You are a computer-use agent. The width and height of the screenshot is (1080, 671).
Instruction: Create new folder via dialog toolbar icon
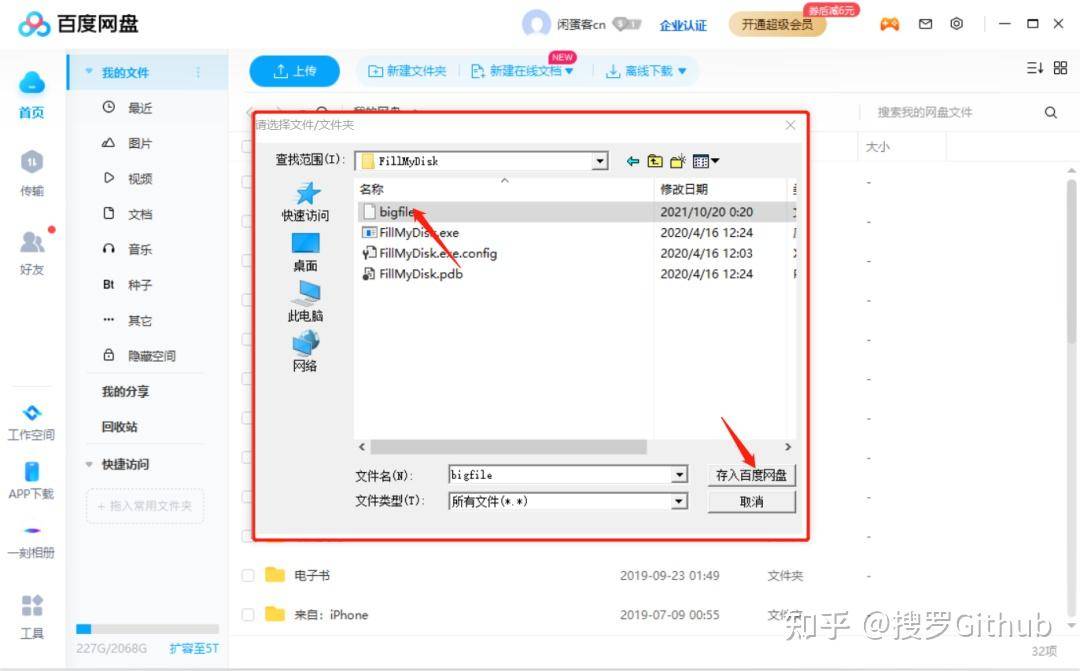[x=678, y=161]
